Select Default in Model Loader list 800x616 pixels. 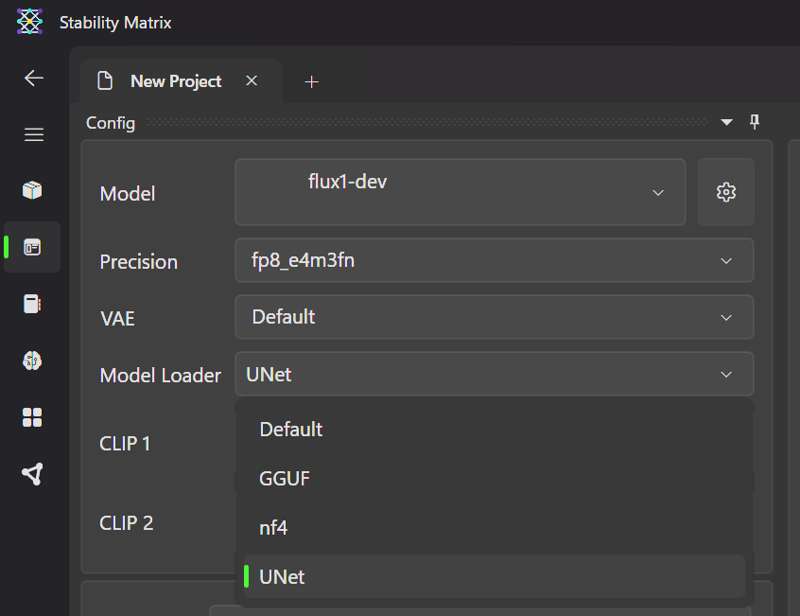point(291,429)
